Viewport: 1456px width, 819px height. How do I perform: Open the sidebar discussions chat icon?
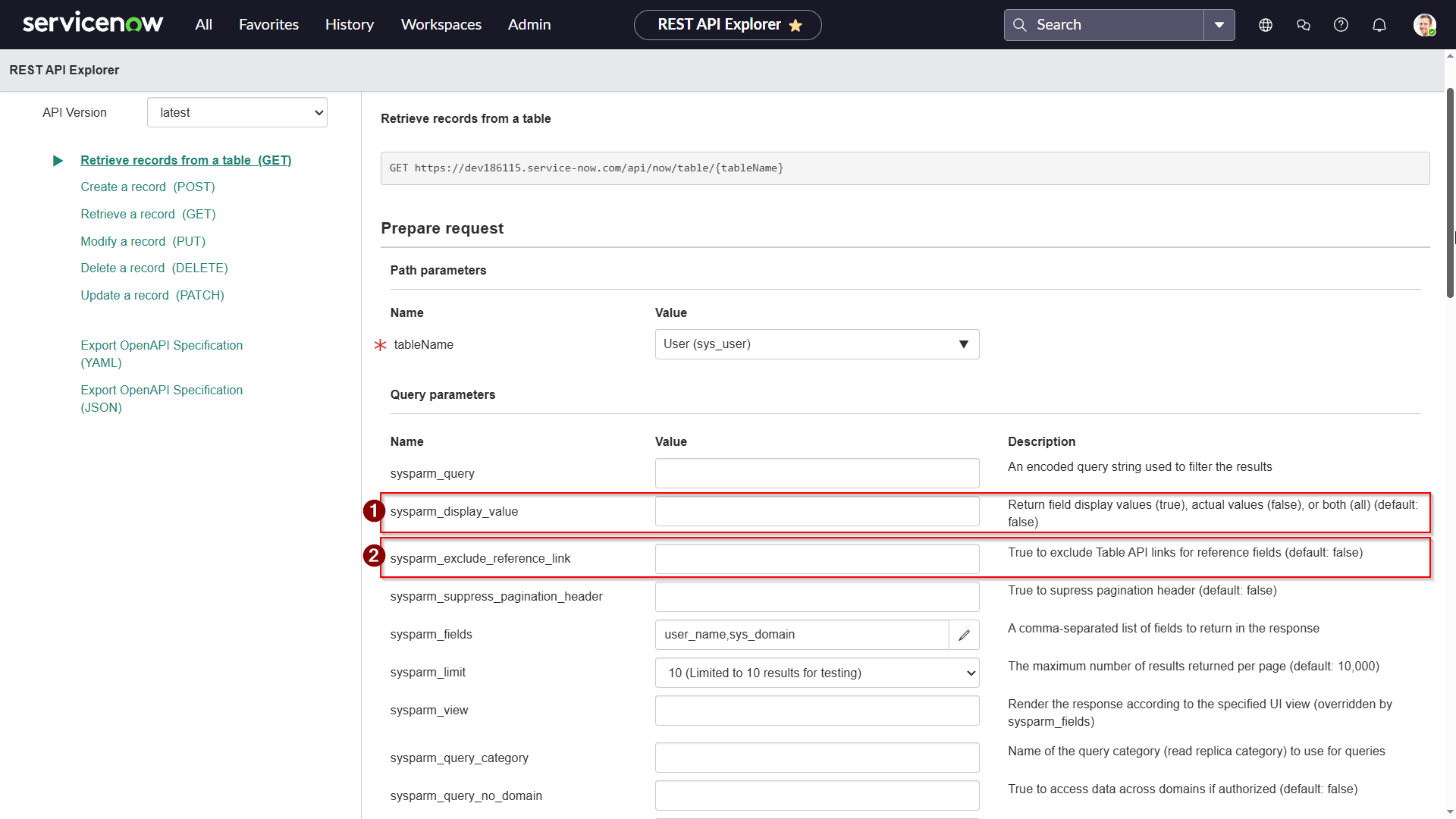[1303, 25]
